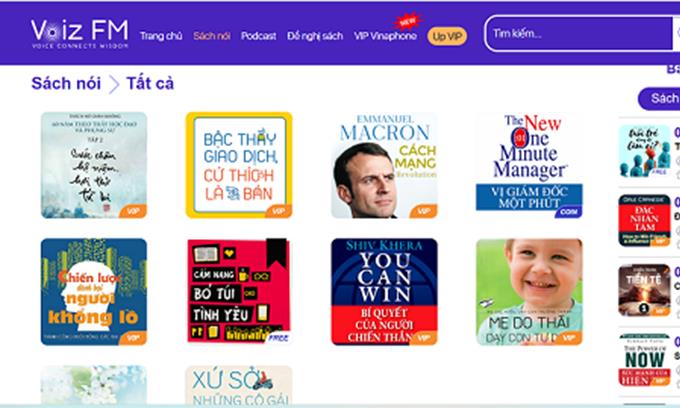680x408 pixels.
Task: Open the Voiz FM logo homepage
Action: coord(80,33)
